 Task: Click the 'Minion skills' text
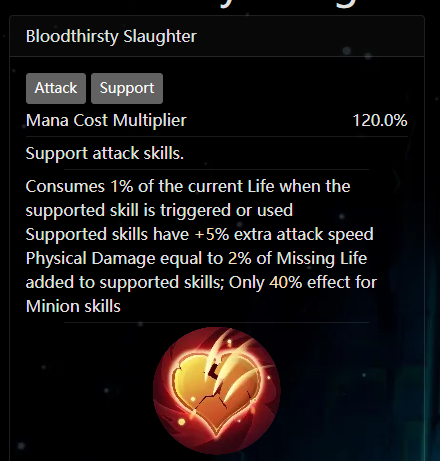pyautogui.click(x=73, y=306)
